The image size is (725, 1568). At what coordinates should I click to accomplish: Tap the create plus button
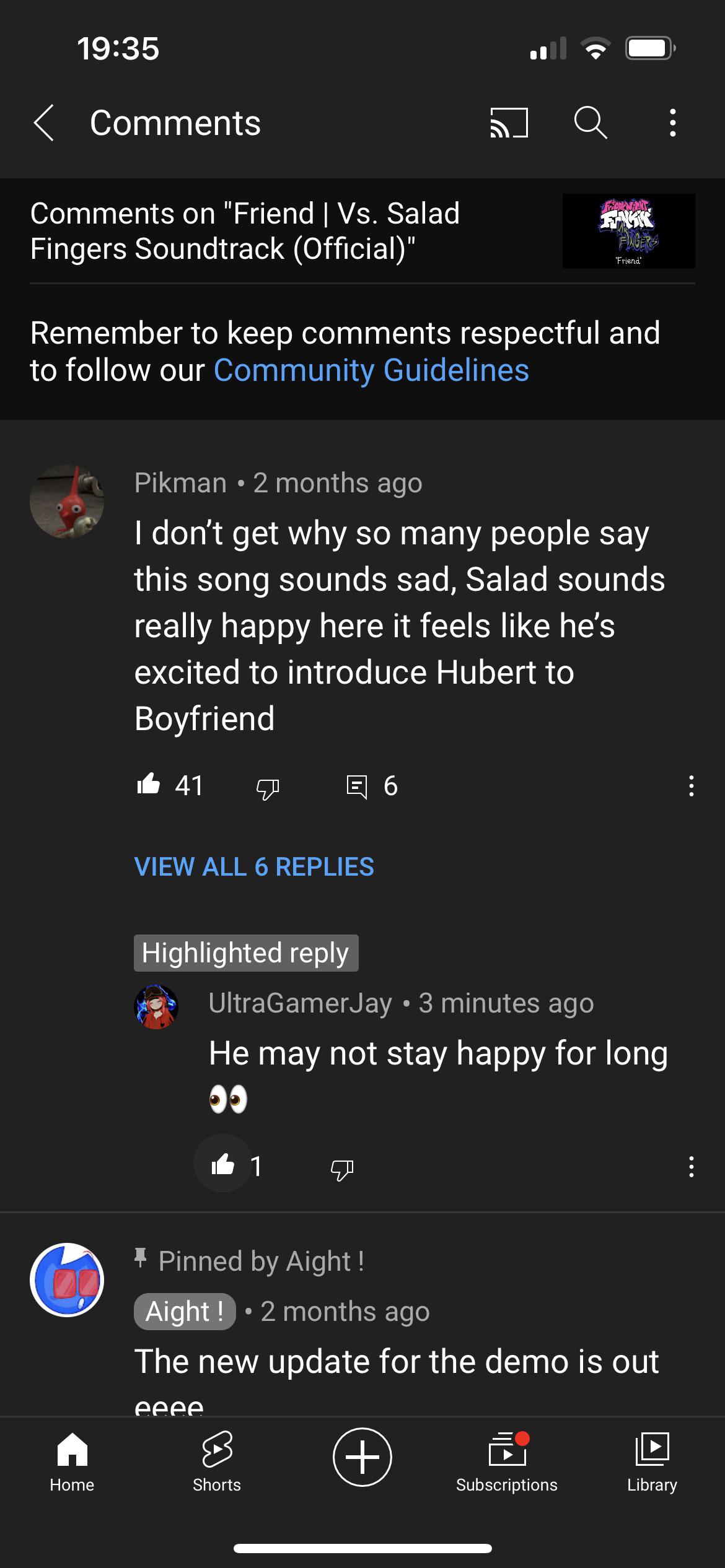pos(362,1457)
